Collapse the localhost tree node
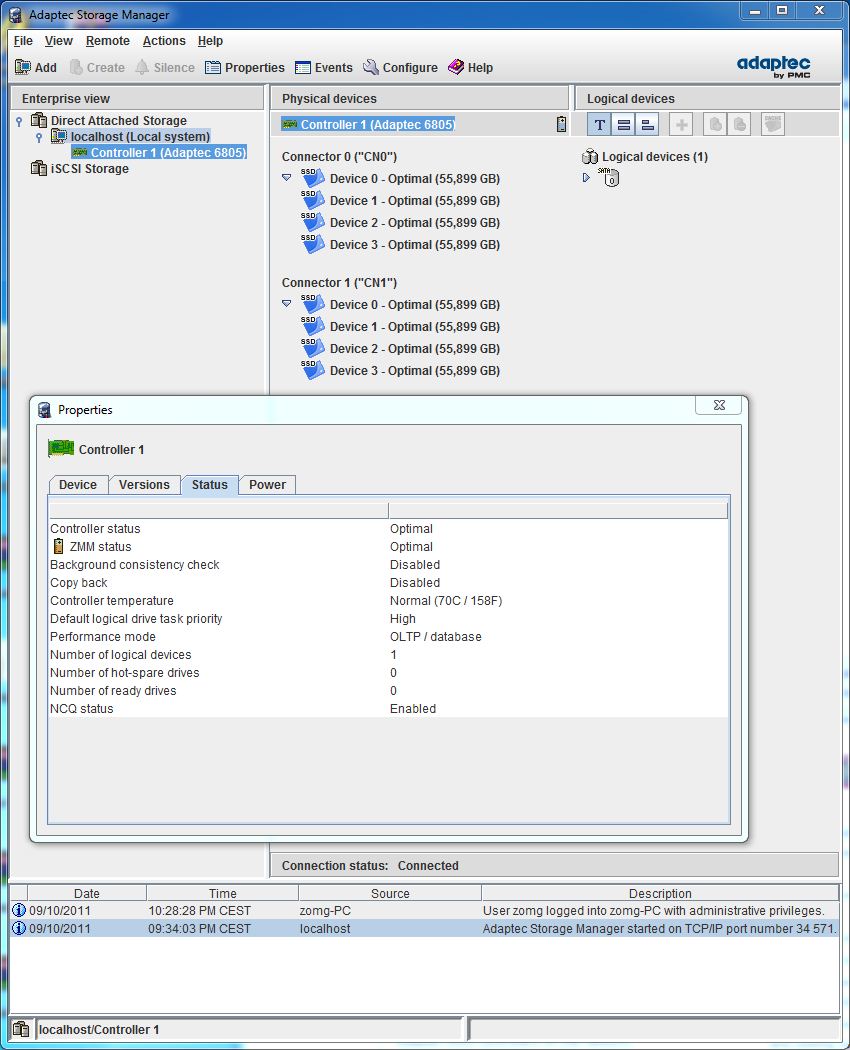 pos(39,137)
